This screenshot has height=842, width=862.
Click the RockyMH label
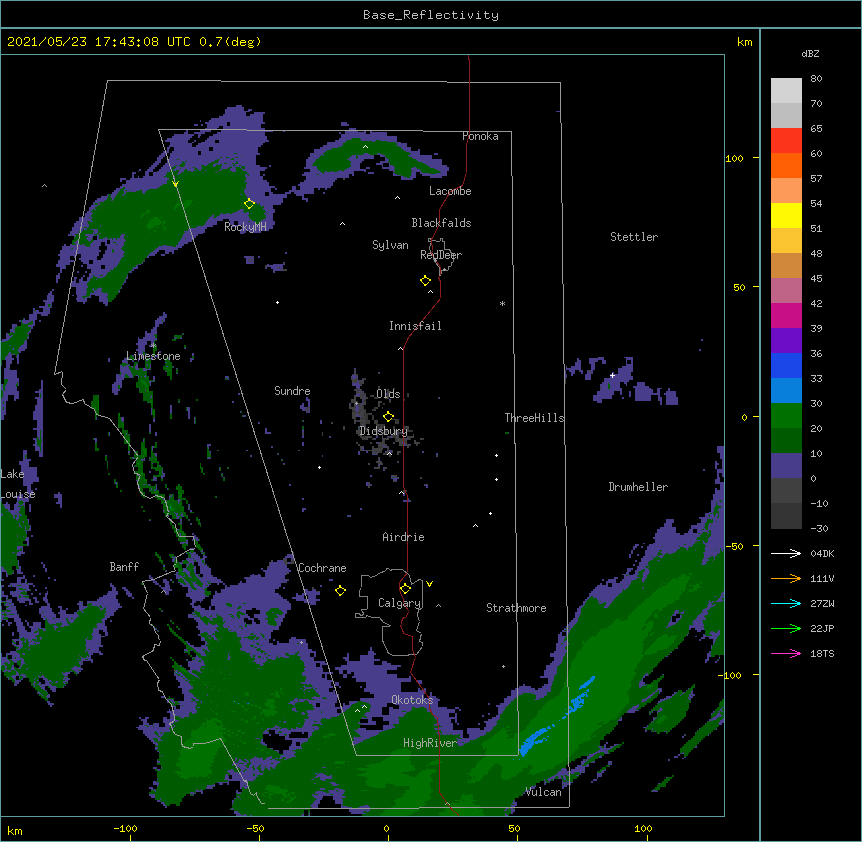pos(245,226)
